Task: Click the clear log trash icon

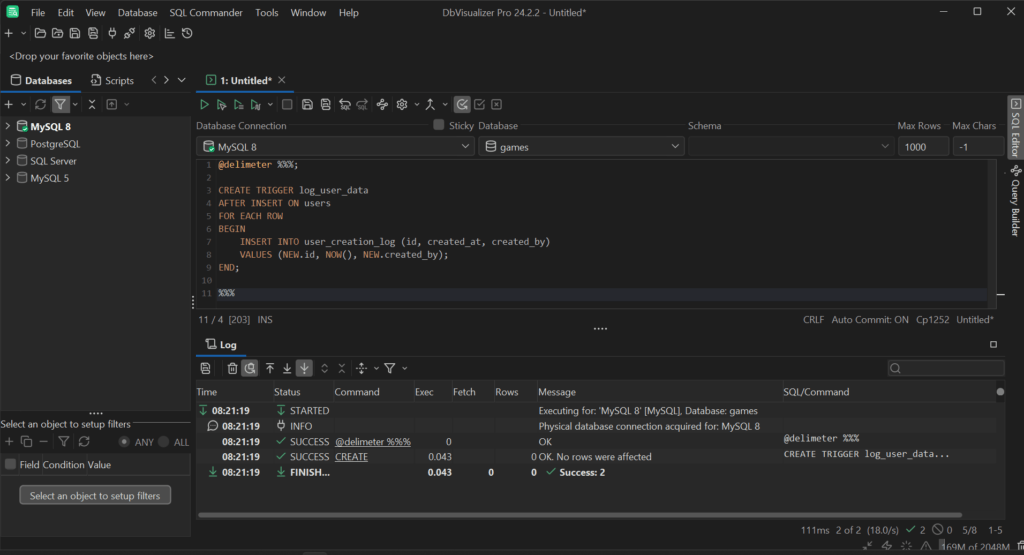Action: click(232, 368)
